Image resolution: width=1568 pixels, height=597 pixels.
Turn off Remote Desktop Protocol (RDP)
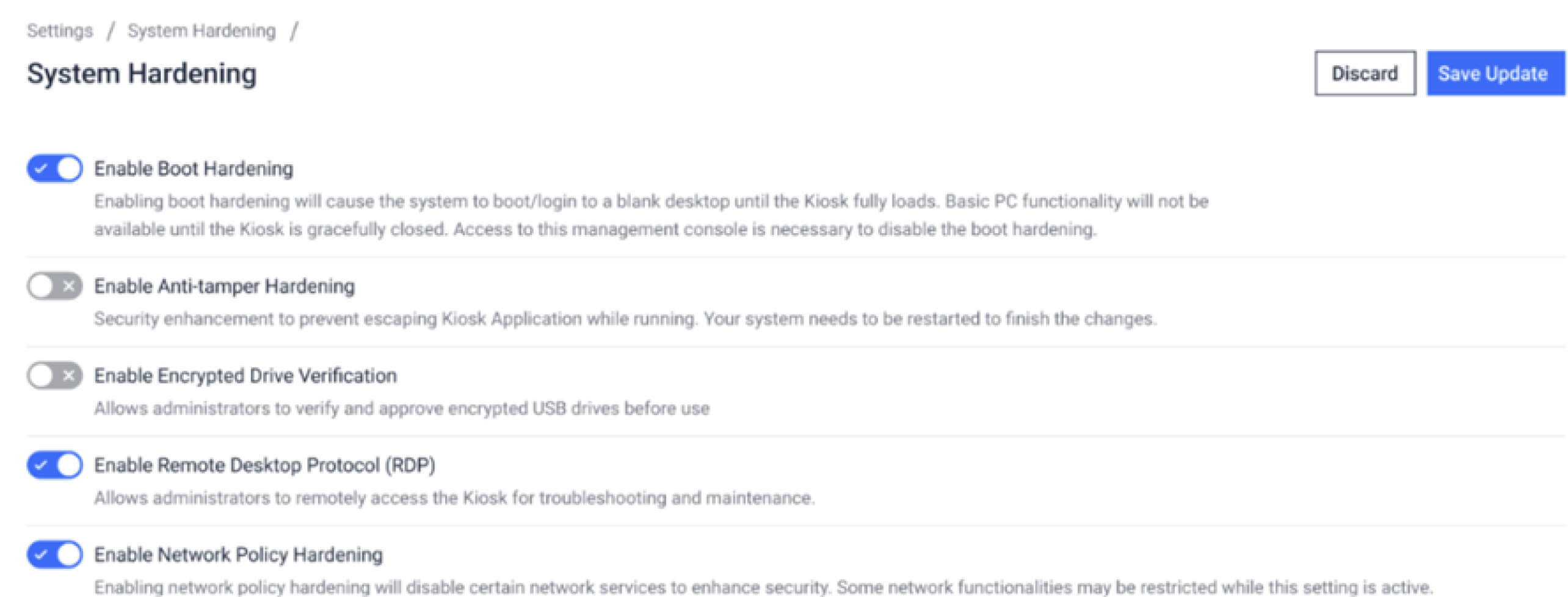(x=54, y=465)
